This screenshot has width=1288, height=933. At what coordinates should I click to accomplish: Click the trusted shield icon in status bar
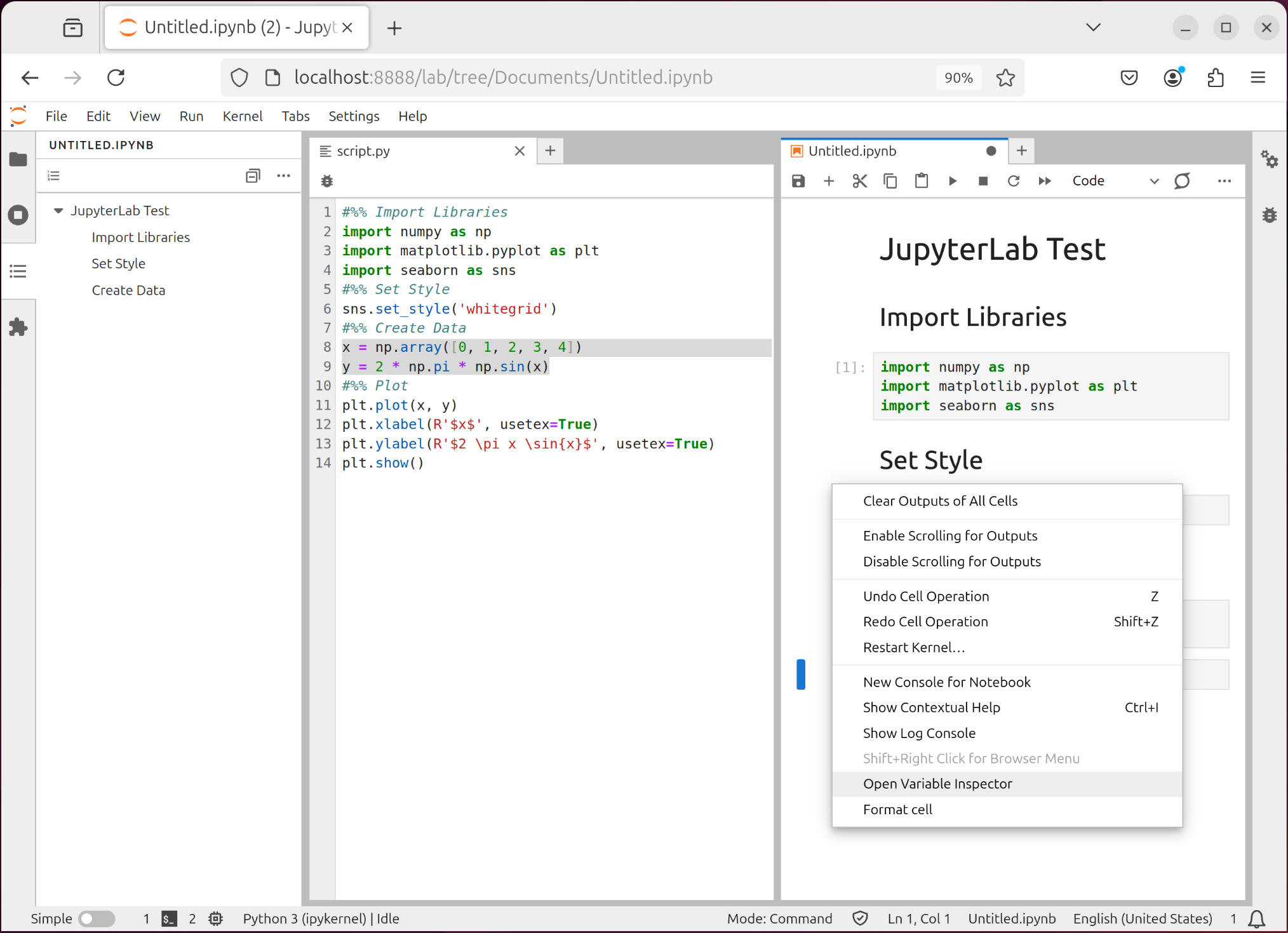[860, 918]
